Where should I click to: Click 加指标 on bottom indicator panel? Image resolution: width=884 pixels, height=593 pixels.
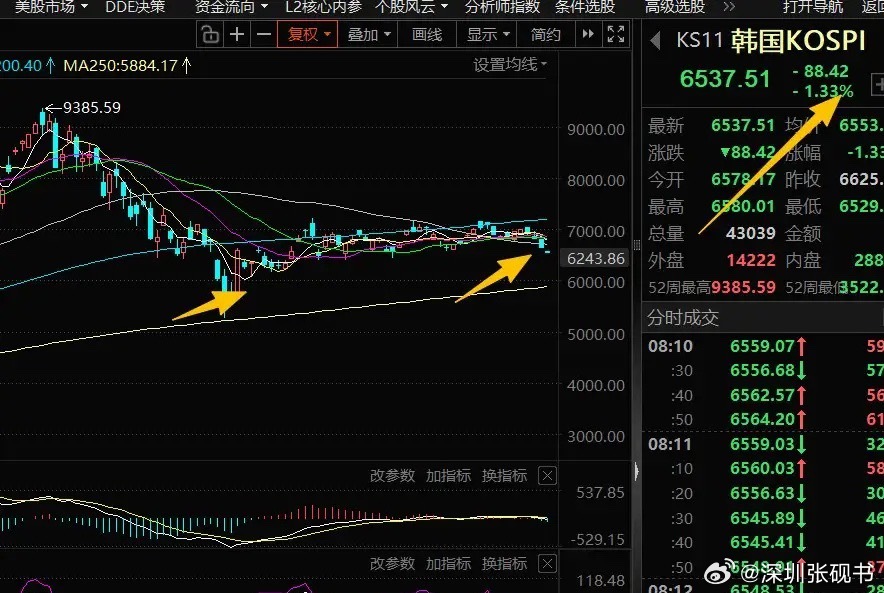click(448, 564)
